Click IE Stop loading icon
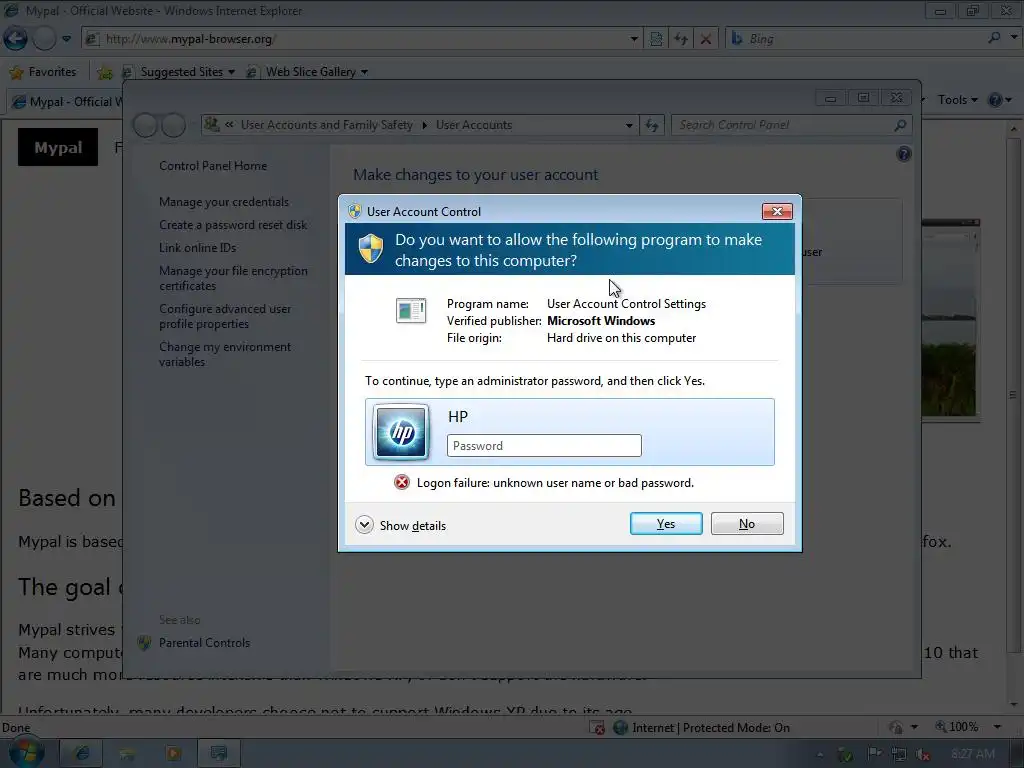 coord(706,39)
